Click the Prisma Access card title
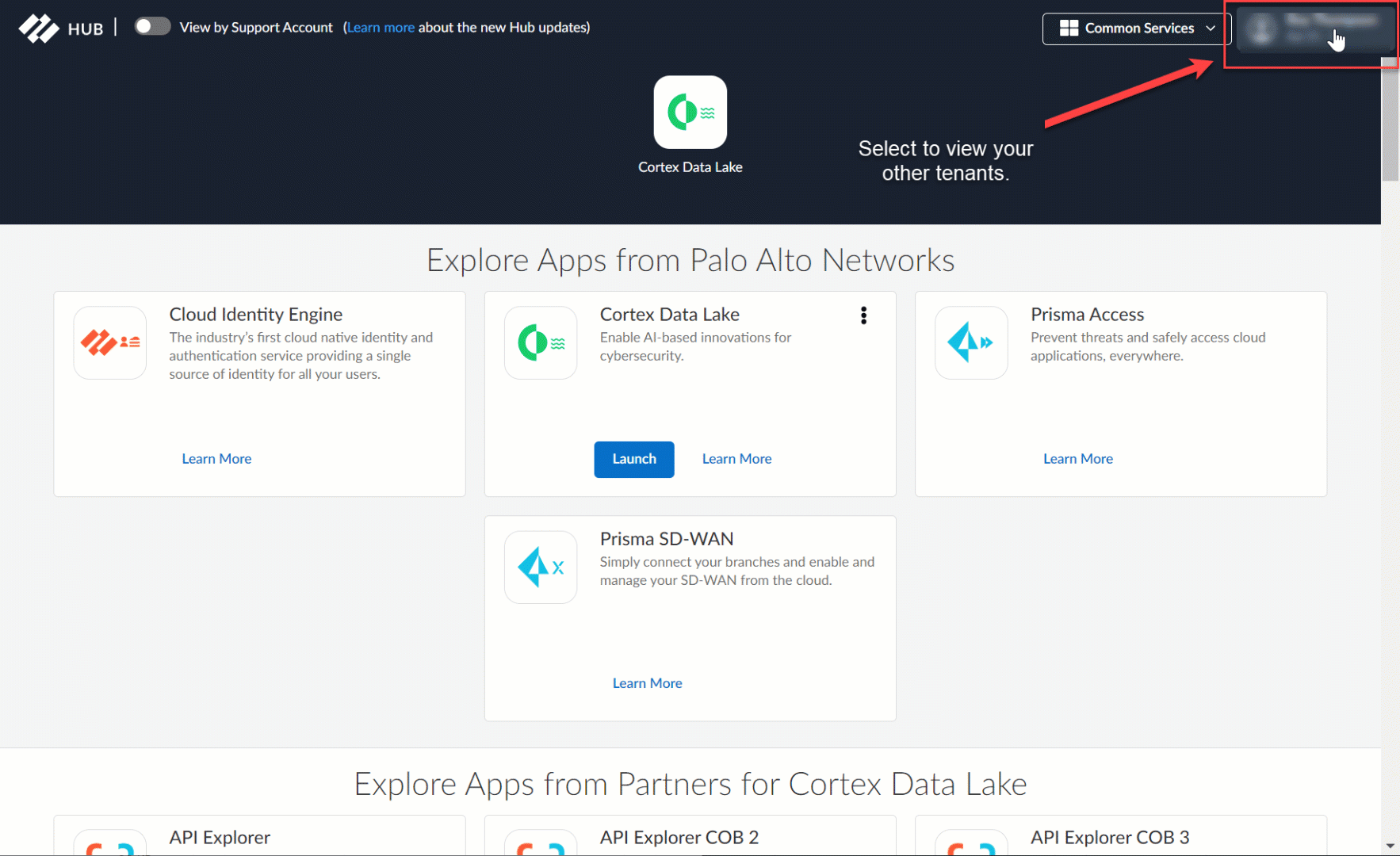The height and width of the screenshot is (856, 1400). (x=1088, y=315)
